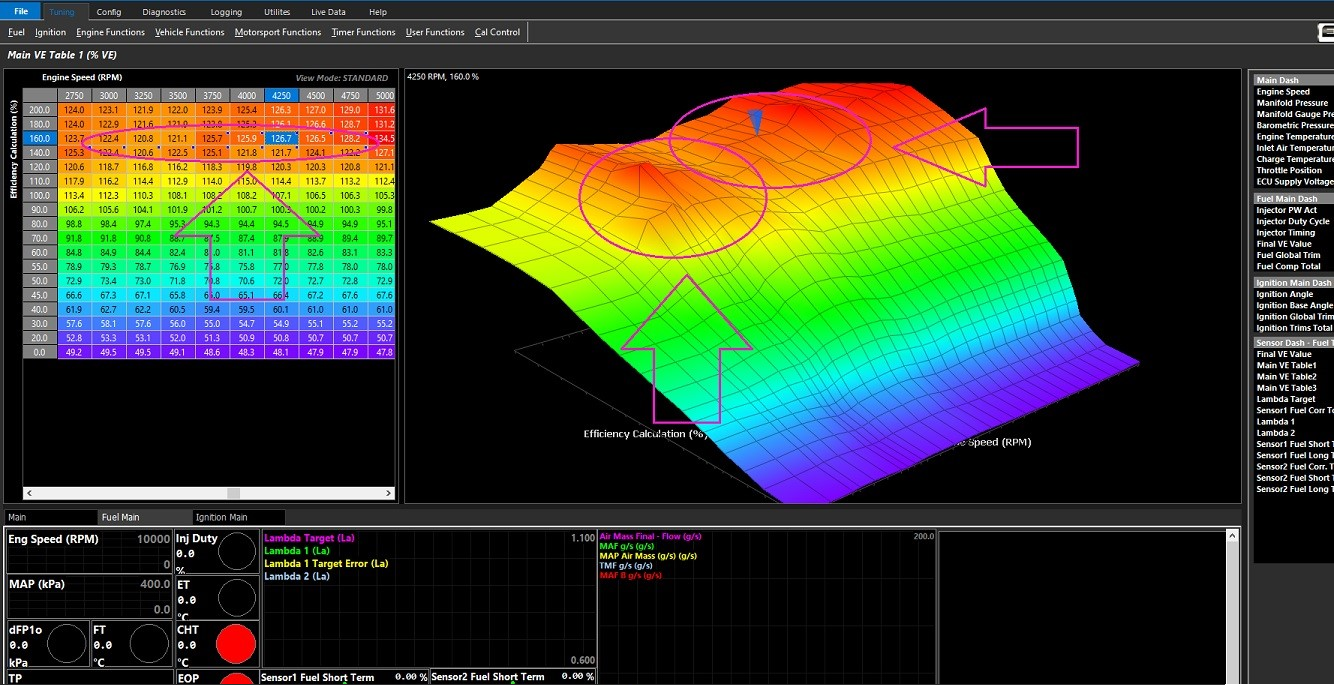Screen dimensions: 1334x685
Task: Click the dFP1o circular gauge
Action: [x=67, y=644]
